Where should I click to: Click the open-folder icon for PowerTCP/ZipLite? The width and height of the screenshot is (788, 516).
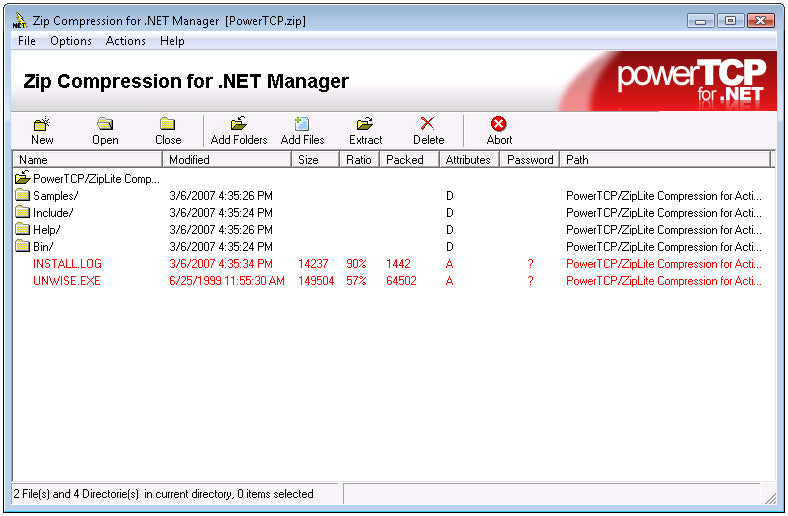[x=23, y=177]
